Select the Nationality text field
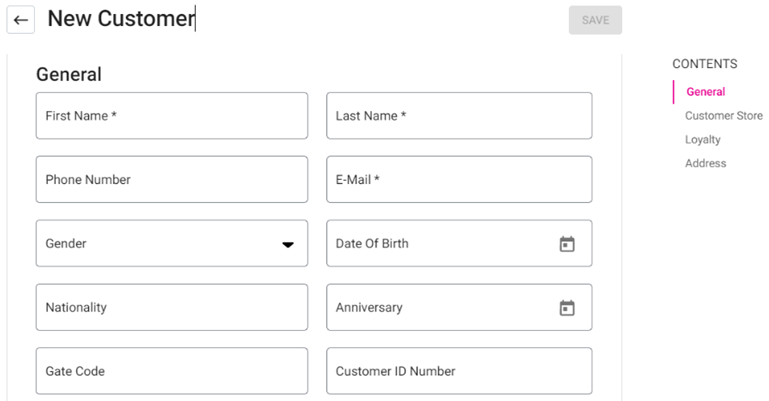769x401 pixels. tap(171, 308)
